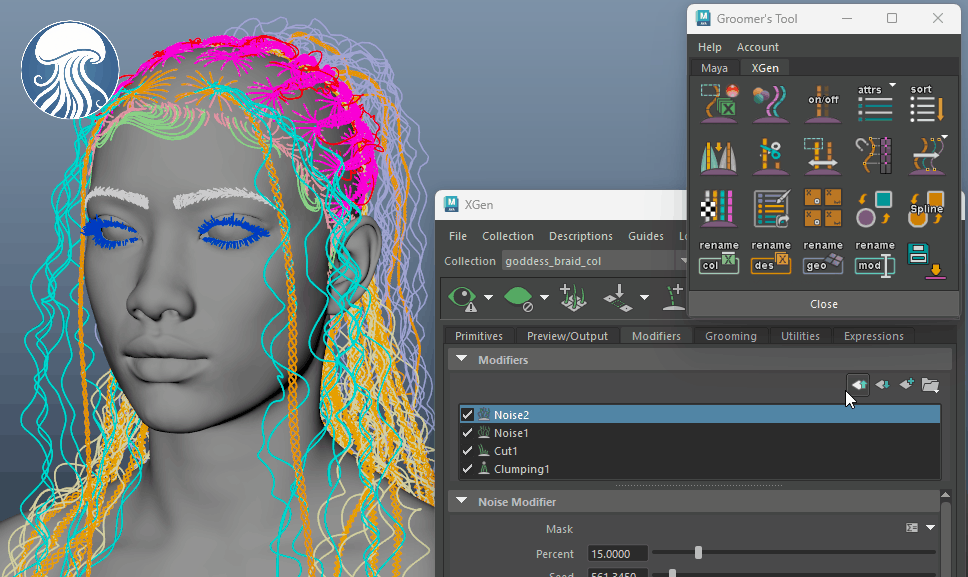Click the XGen eye preview icon

pyautogui.click(x=462, y=297)
